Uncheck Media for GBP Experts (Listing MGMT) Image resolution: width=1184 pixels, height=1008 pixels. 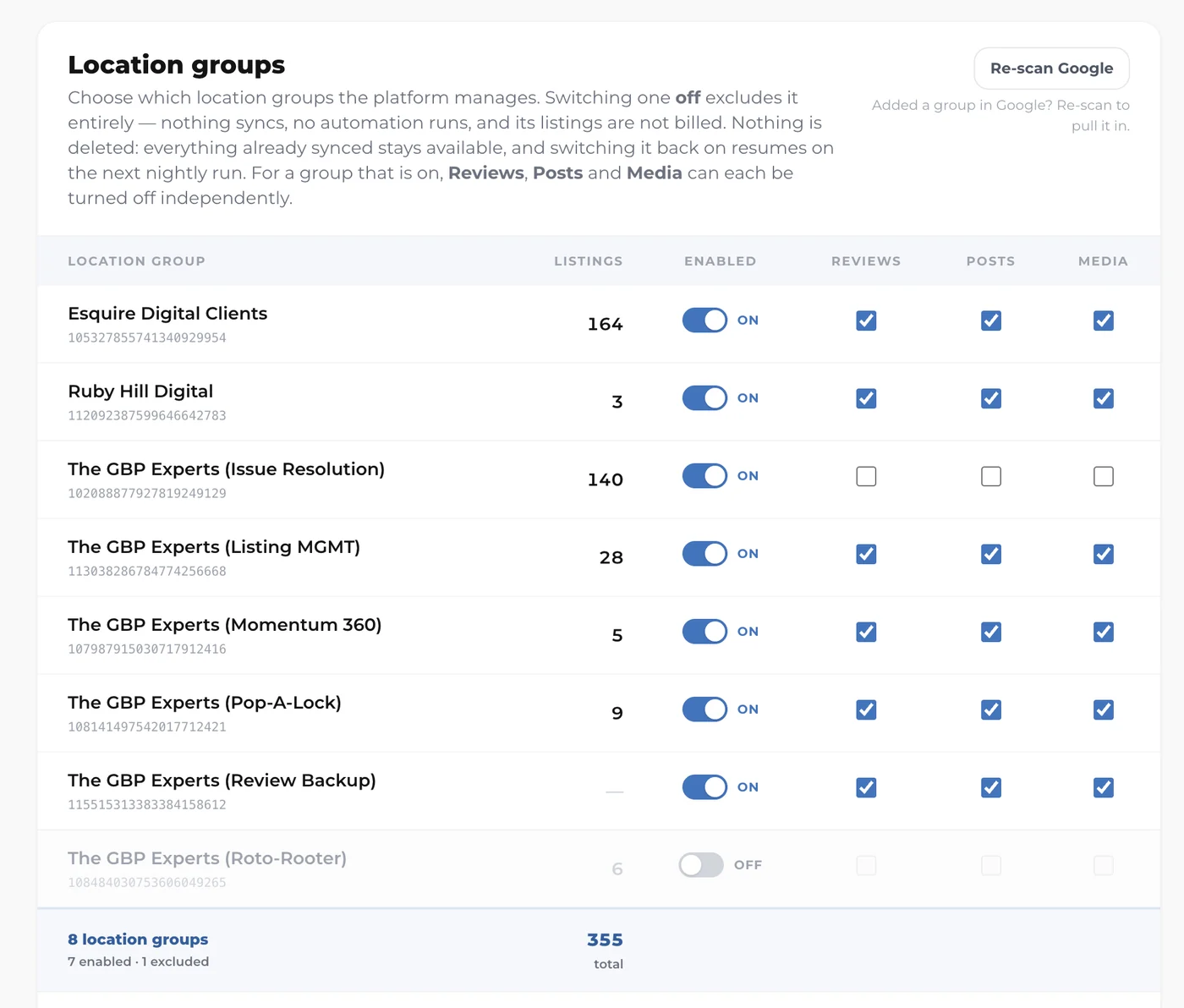coord(1104,554)
